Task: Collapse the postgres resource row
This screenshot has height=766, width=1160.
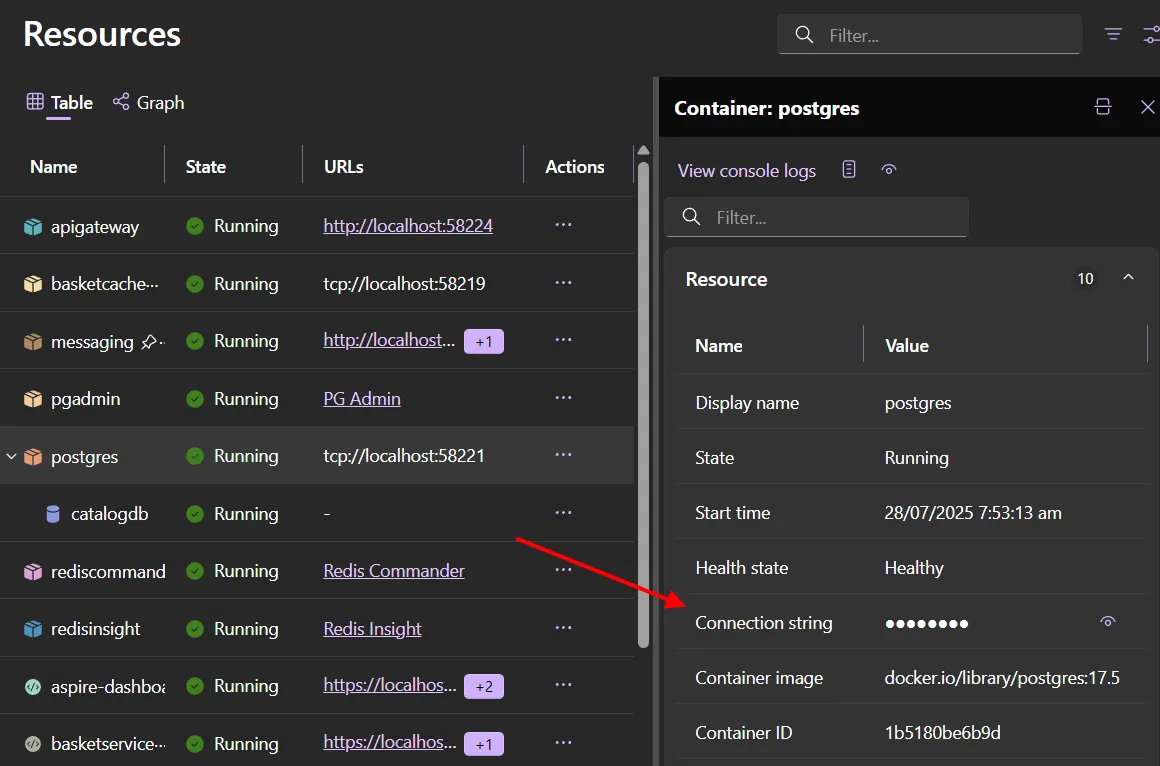Action: tap(10, 456)
